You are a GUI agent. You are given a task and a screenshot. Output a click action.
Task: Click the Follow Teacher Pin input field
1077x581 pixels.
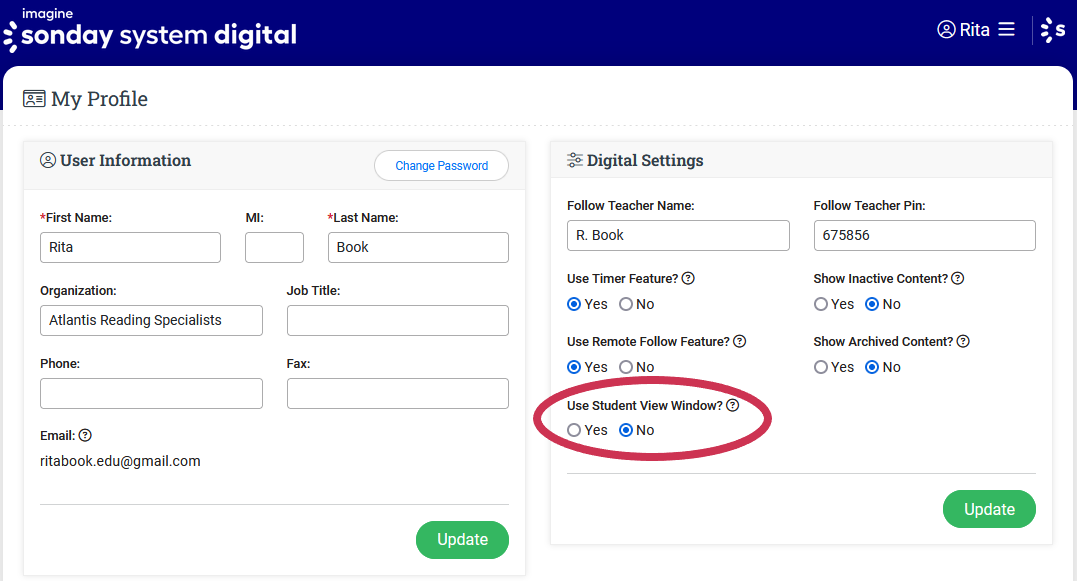pyautogui.click(x=924, y=235)
